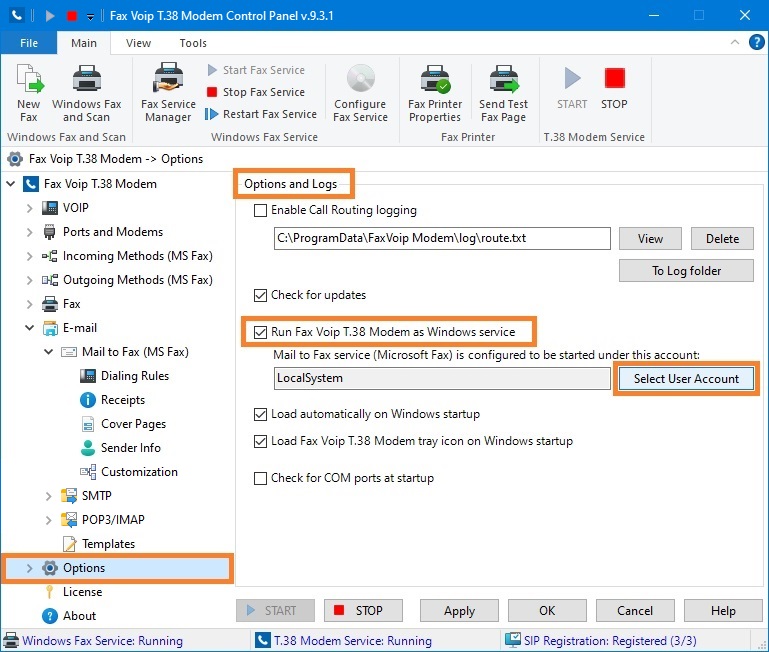
Task: Click ribbon START T.38 Modem Service
Action: pyautogui.click(x=572, y=88)
